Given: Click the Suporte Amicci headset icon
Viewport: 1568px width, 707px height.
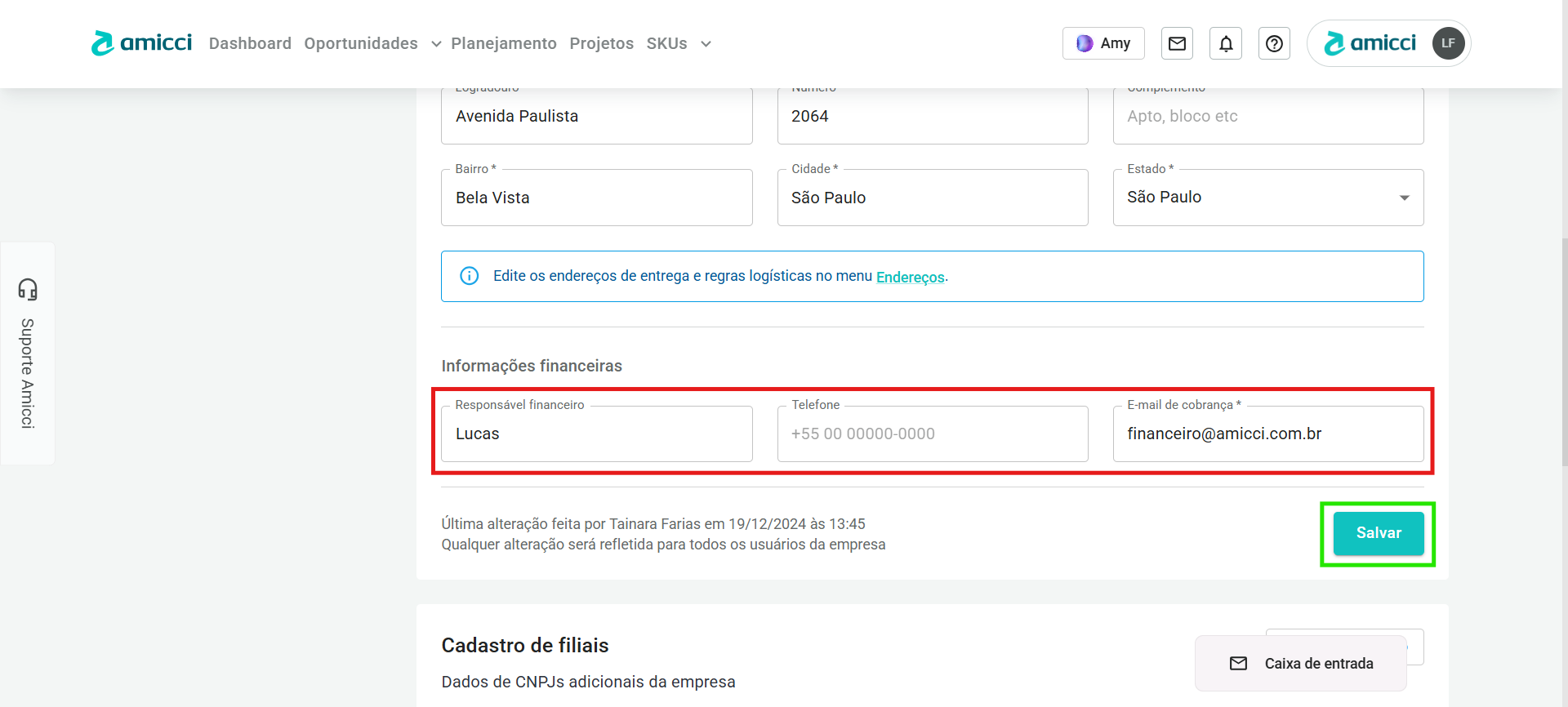Looking at the screenshot, I should point(28,289).
